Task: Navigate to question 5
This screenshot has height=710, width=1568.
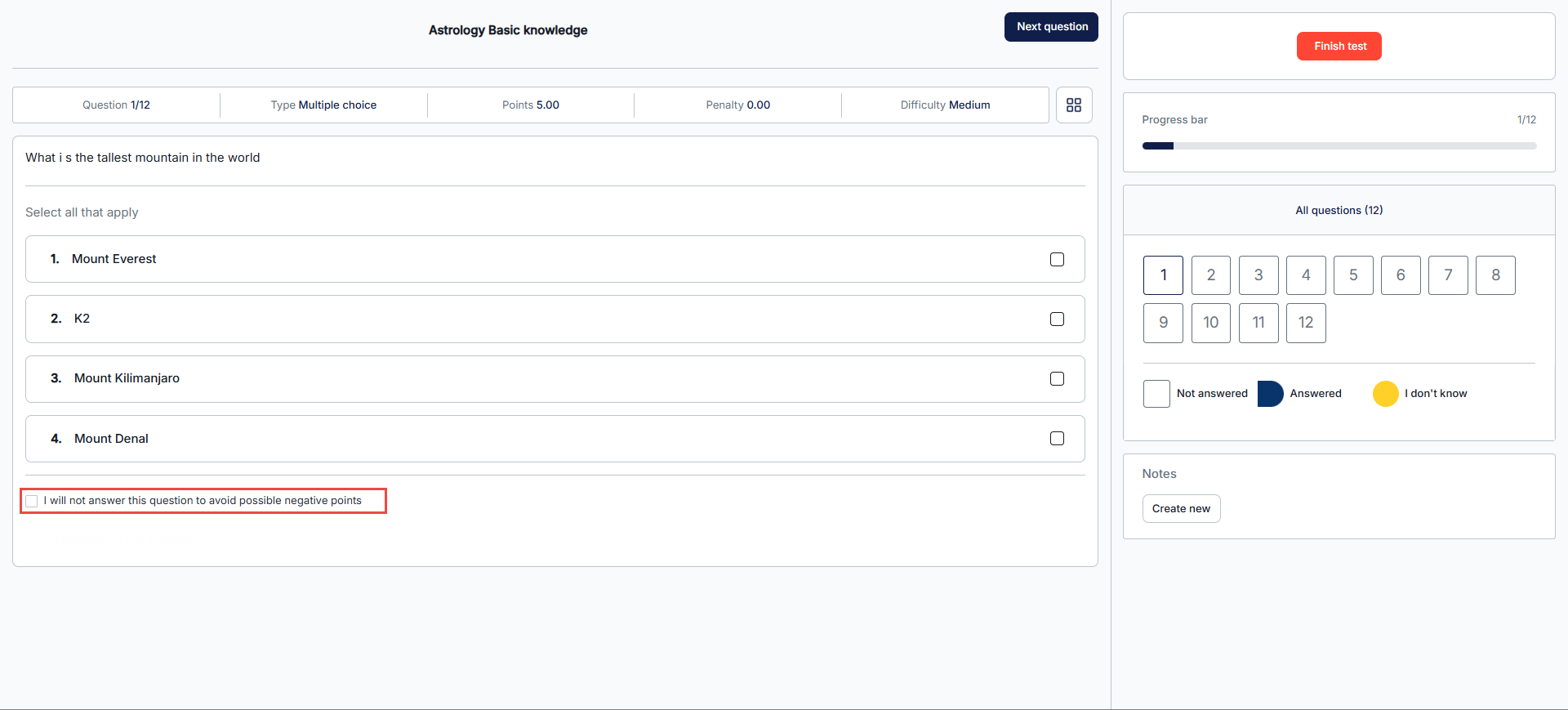Action: tap(1352, 275)
